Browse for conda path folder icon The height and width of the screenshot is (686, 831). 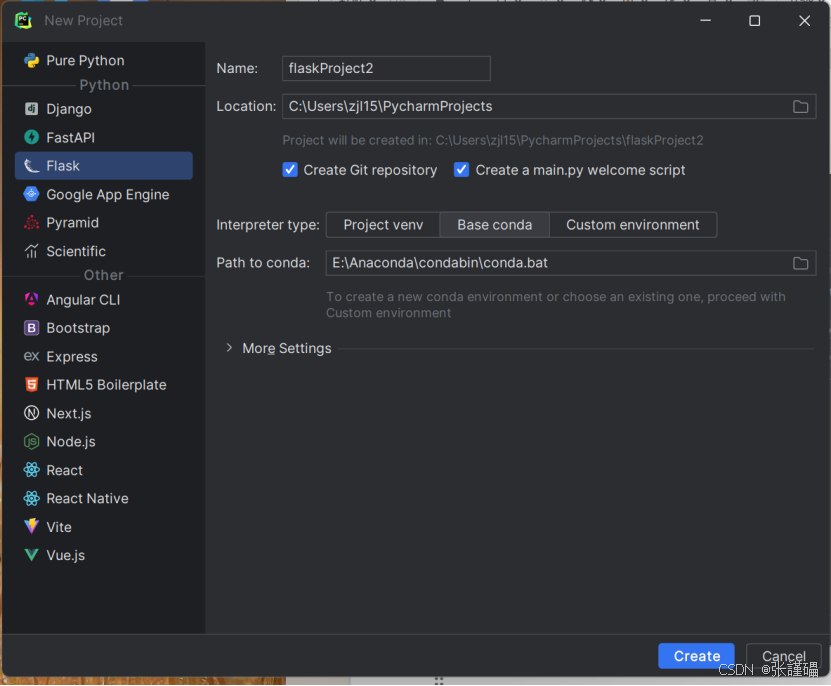(x=800, y=263)
